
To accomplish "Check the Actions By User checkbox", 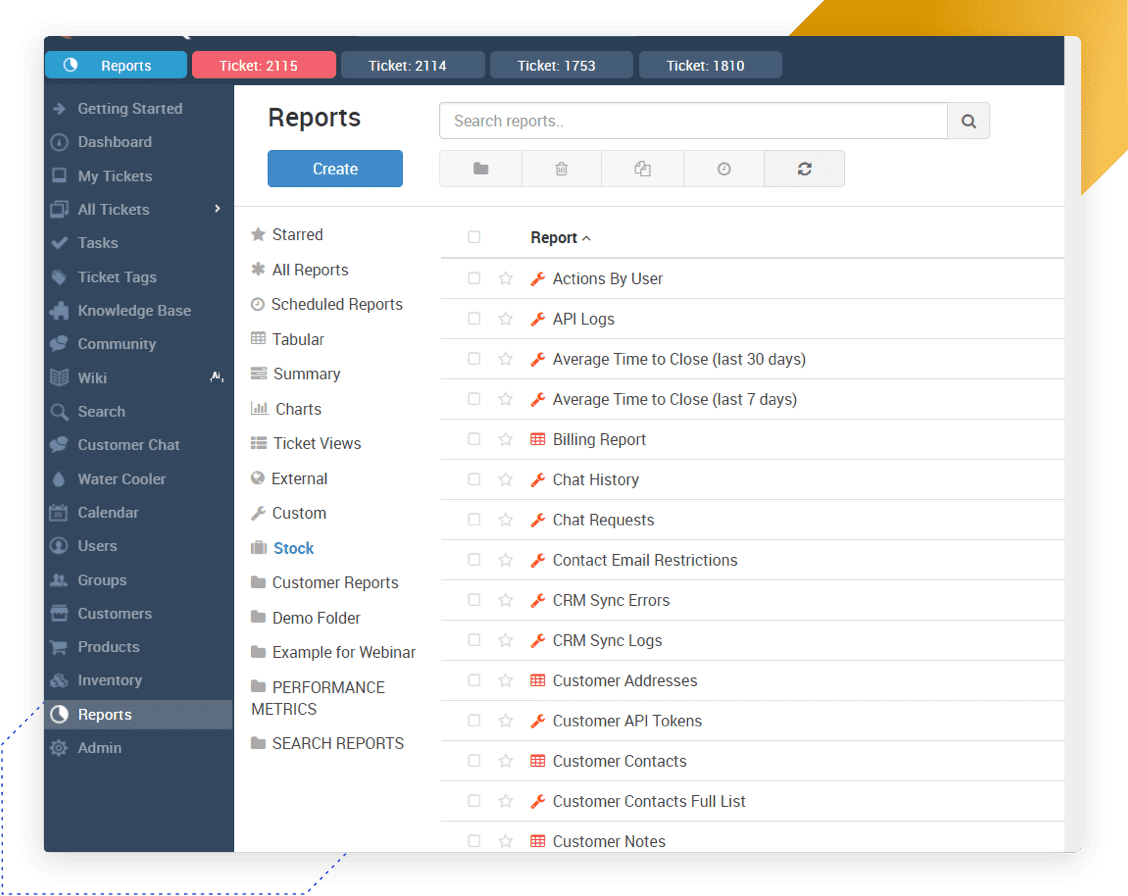I will [x=474, y=279].
